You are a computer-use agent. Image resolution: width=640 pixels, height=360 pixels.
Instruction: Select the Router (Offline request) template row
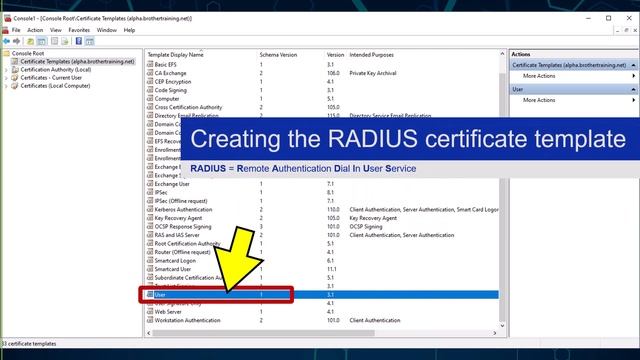[x=322, y=252]
